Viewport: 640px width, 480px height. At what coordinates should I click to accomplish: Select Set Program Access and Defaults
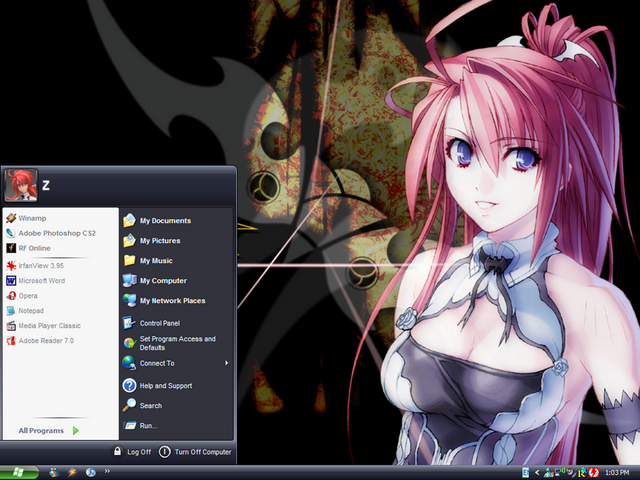169,343
